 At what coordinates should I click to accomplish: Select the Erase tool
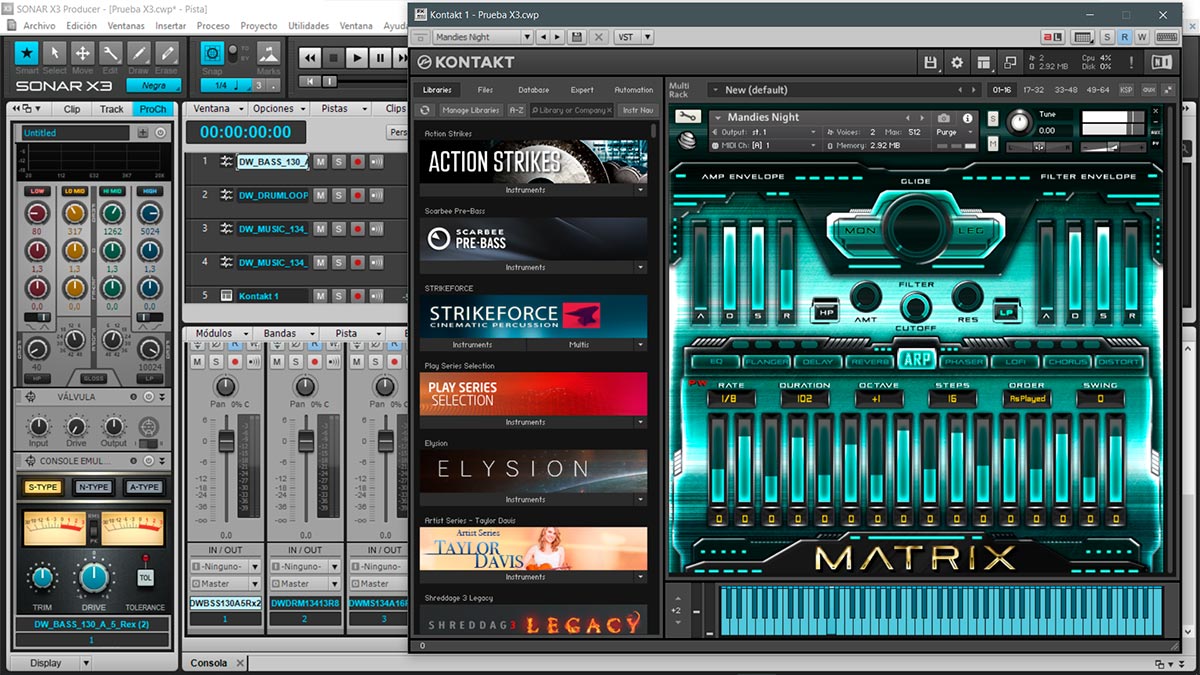(x=167, y=53)
